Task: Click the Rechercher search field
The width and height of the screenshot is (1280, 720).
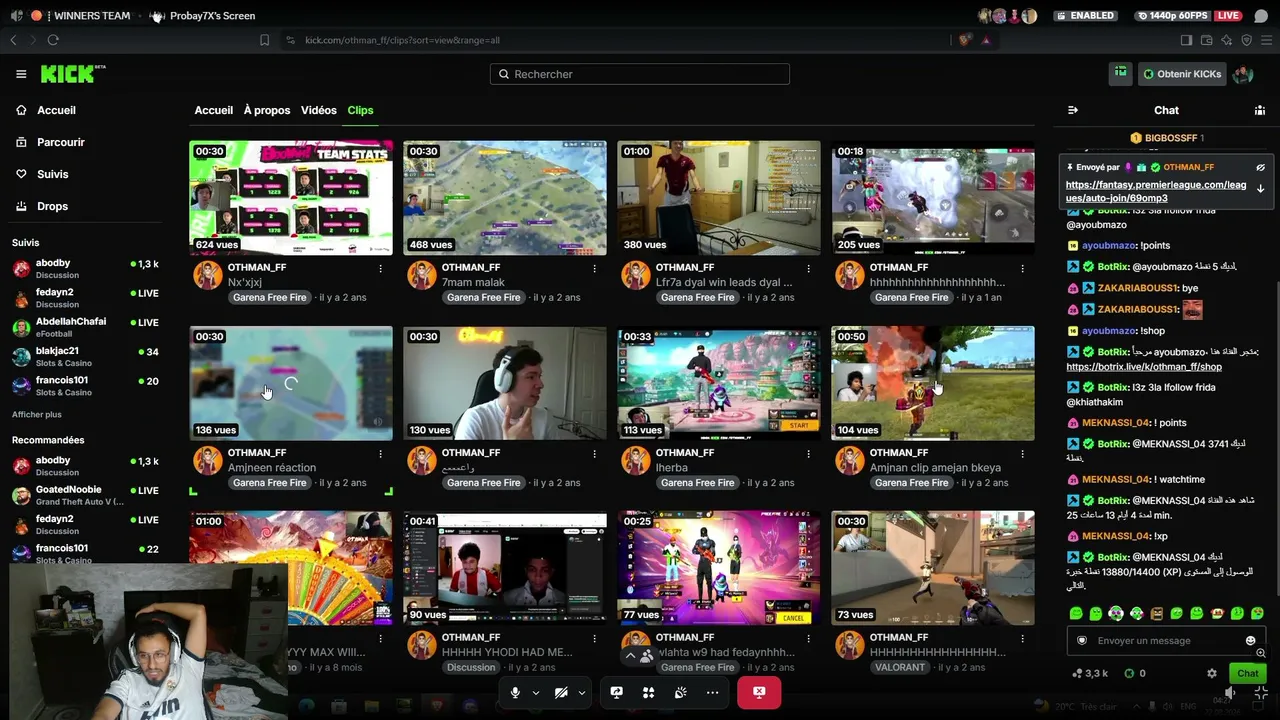Action: coord(640,74)
